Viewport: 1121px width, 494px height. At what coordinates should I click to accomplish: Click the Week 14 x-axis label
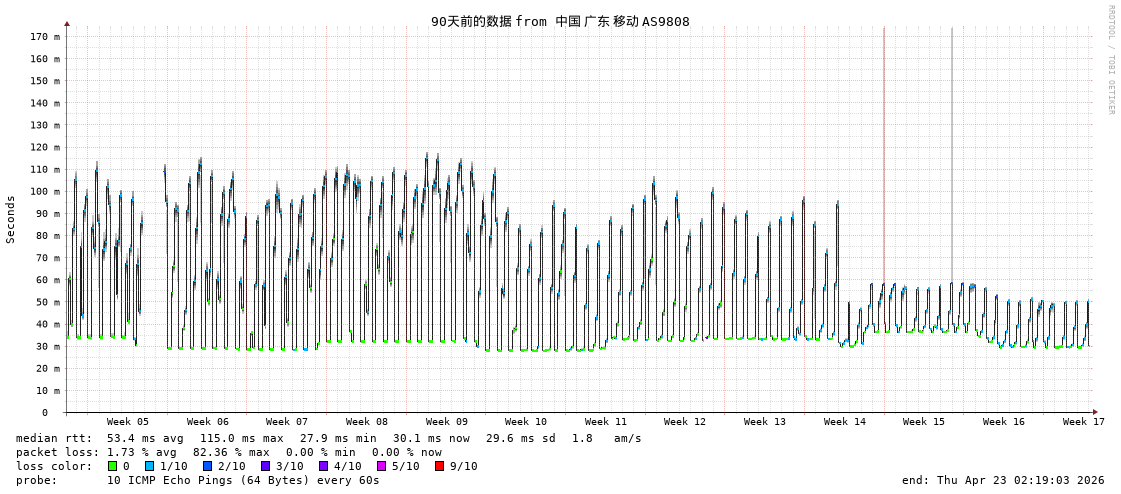point(844,422)
